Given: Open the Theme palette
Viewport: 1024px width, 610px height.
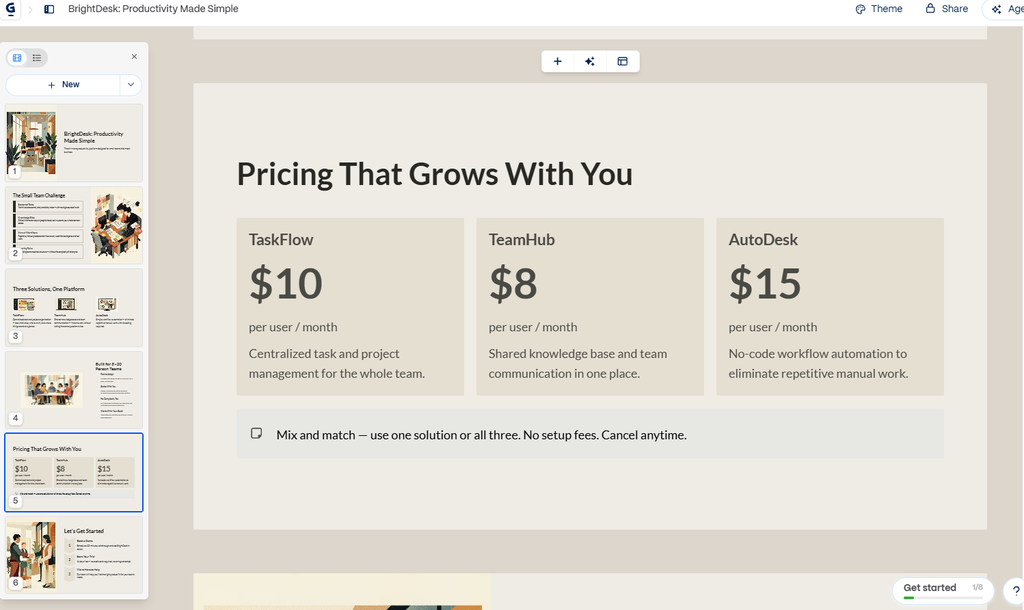Looking at the screenshot, I should click(x=879, y=9).
